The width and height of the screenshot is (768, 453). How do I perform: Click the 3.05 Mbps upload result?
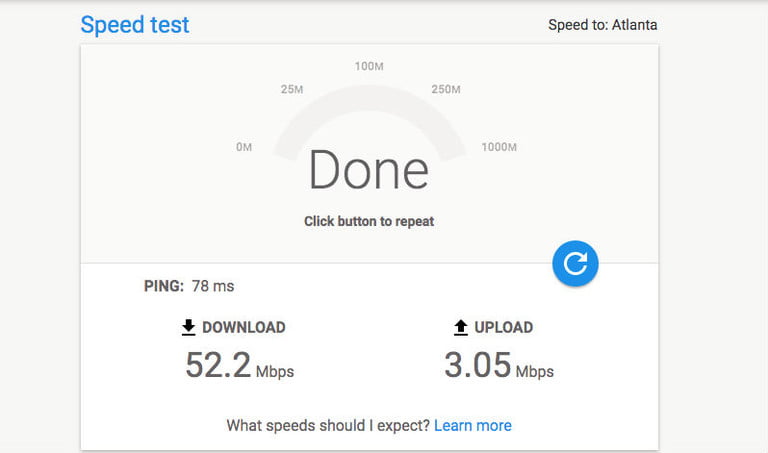[x=499, y=366]
